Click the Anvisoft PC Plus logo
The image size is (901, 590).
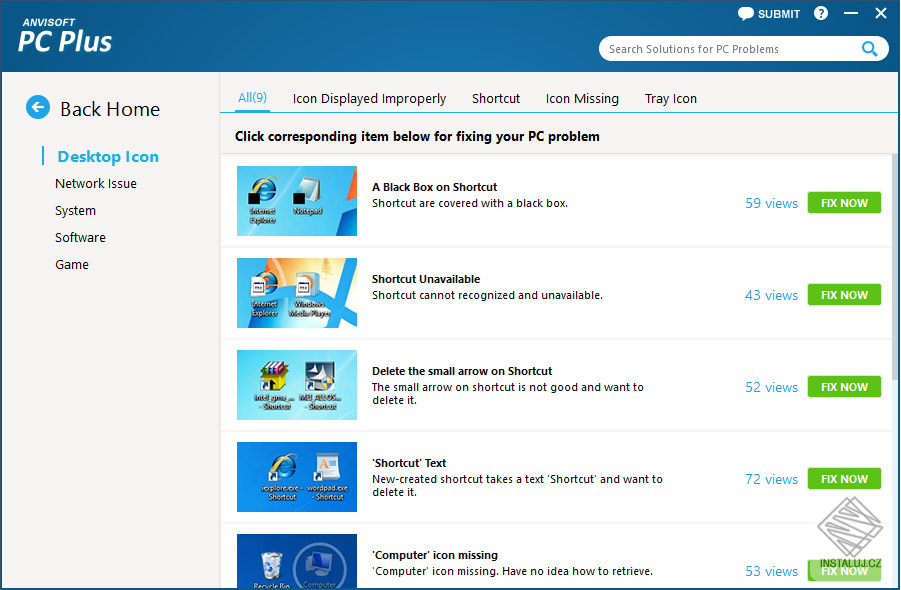pos(65,36)
